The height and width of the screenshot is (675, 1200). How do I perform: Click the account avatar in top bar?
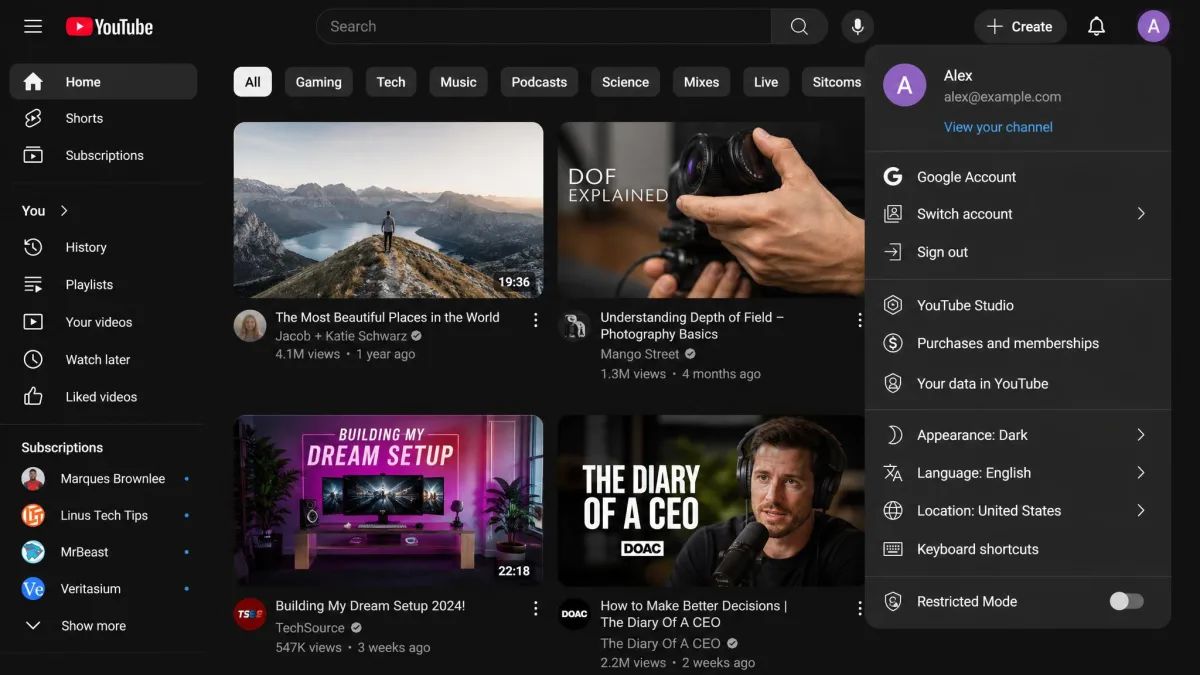tap(1153, 27)
